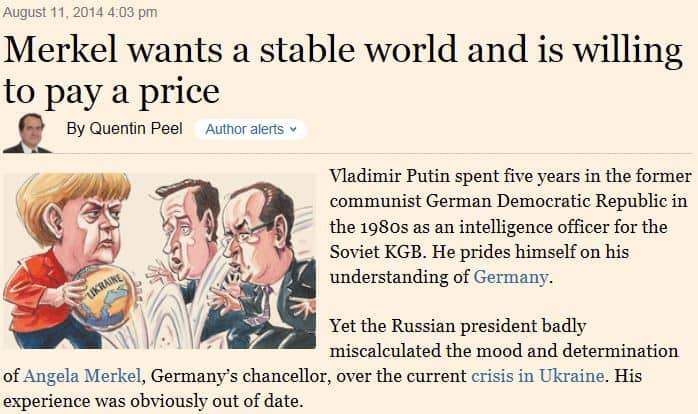Viewport: 698px width, 414px height.
Task: Visit the crisis in Ukraine link
Action: click(537, 377)
